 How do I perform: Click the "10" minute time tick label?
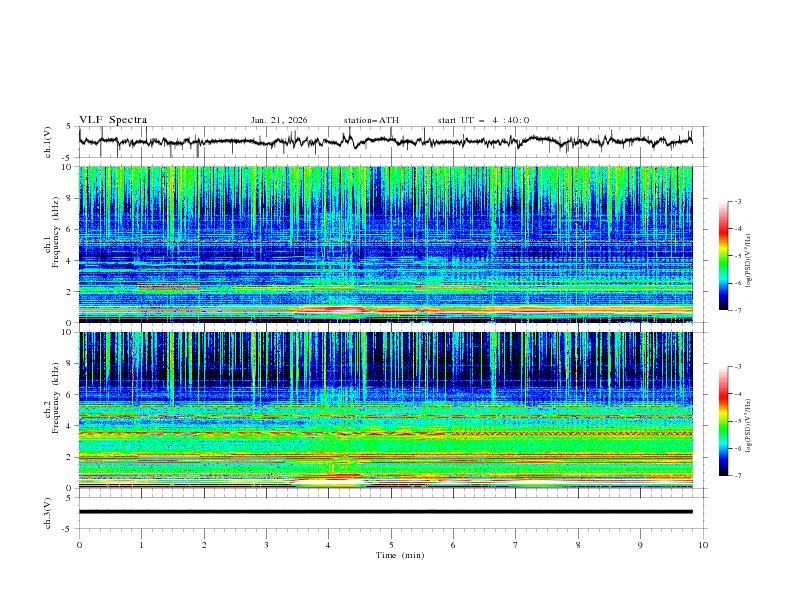[x=703, y=545]
